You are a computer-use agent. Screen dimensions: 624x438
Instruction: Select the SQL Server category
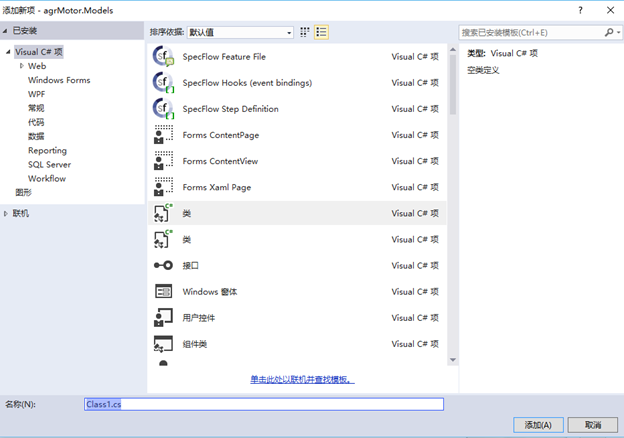(49, 164)
